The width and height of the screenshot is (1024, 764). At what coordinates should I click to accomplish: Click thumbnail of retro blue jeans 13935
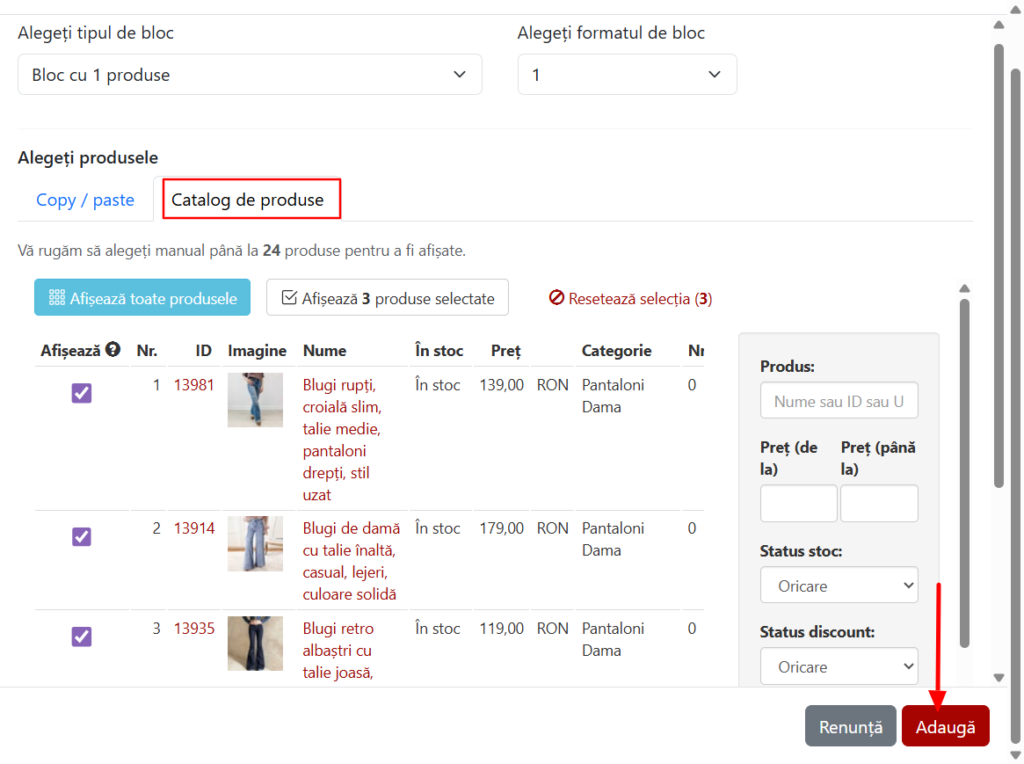255,643
